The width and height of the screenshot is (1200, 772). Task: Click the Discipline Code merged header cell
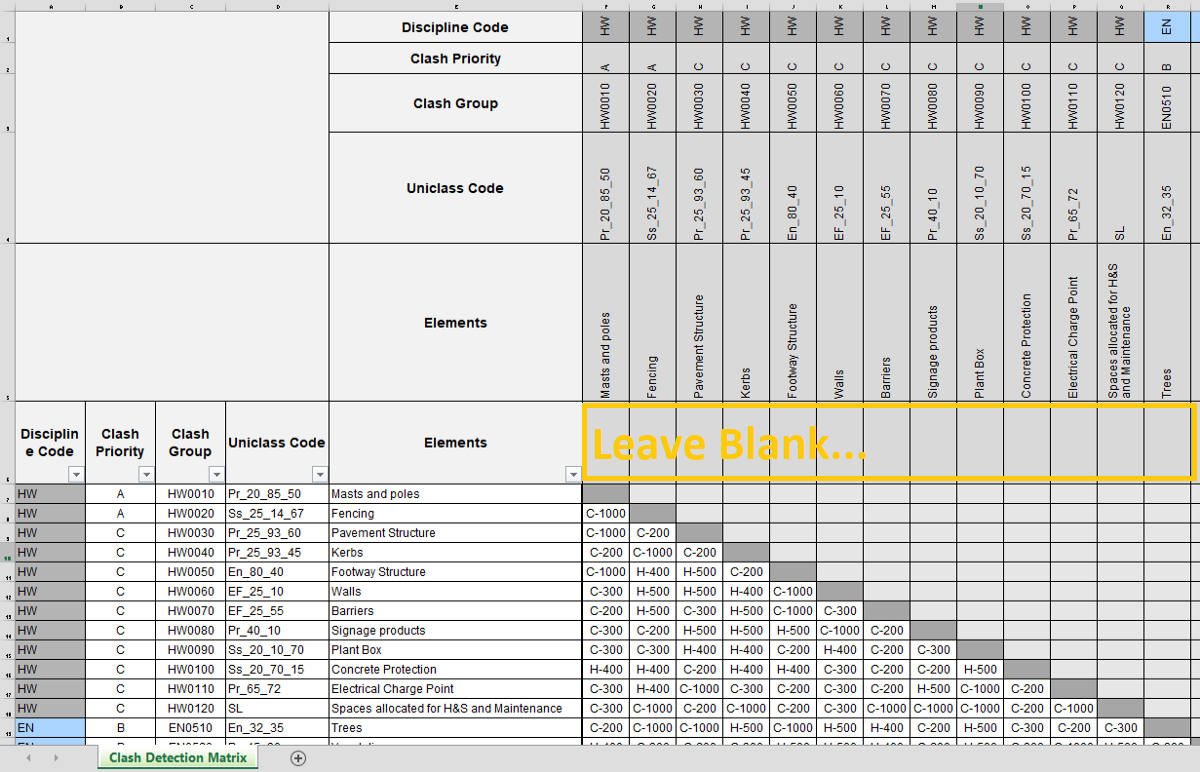[x=455, y=26]
